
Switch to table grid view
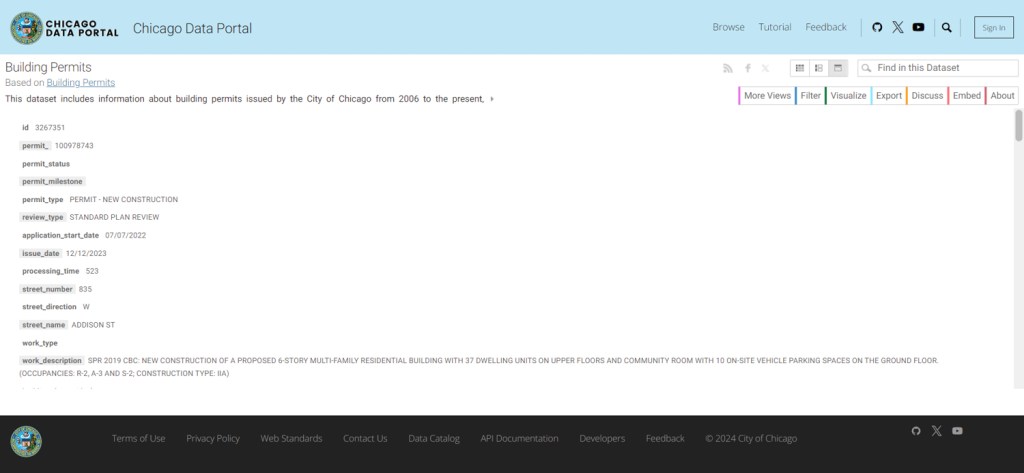point(799,68)
